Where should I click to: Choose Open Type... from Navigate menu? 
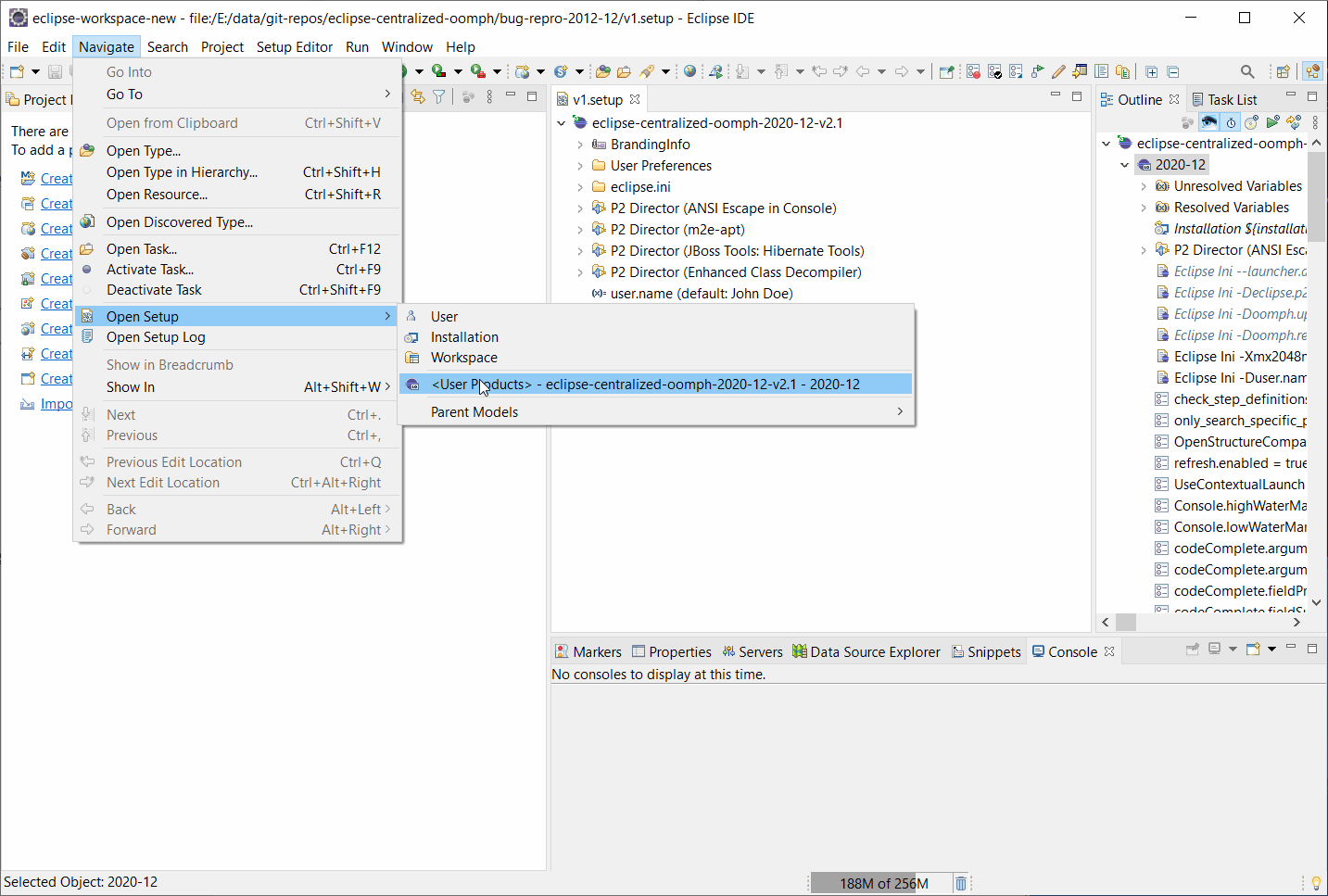(238, 150)
